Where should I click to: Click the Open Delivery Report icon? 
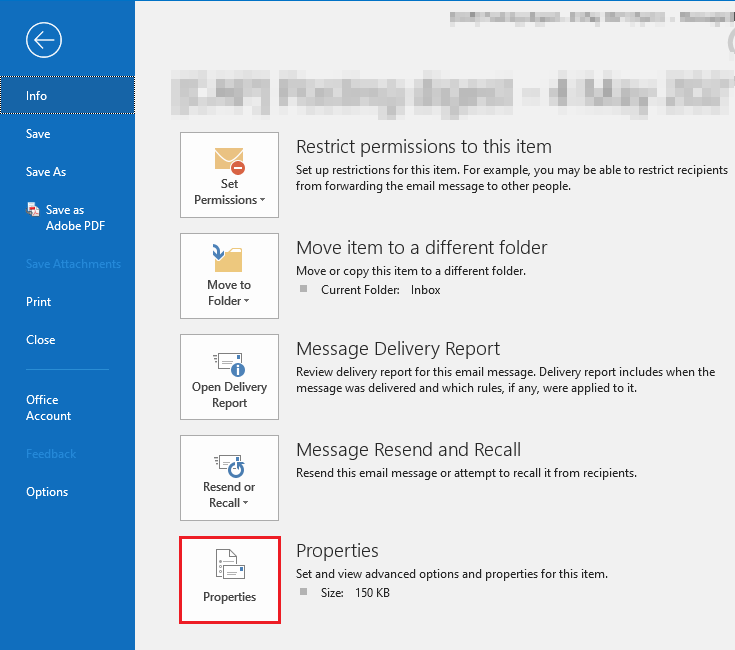pos(229,361)
